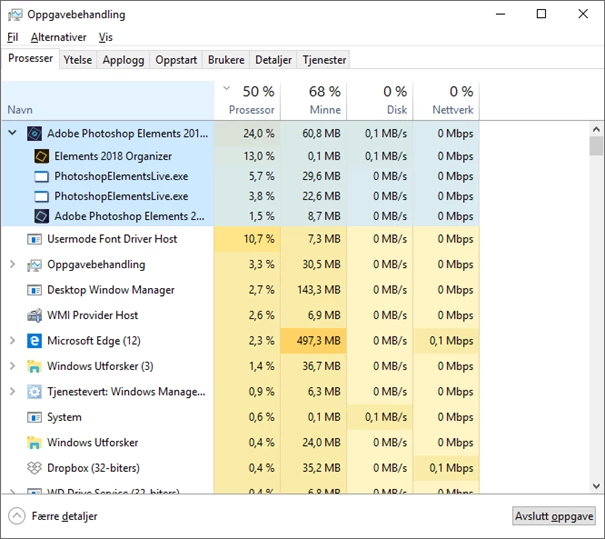
Task: Expand the Microsoft Edge (12) group
Action: [12, 340]
